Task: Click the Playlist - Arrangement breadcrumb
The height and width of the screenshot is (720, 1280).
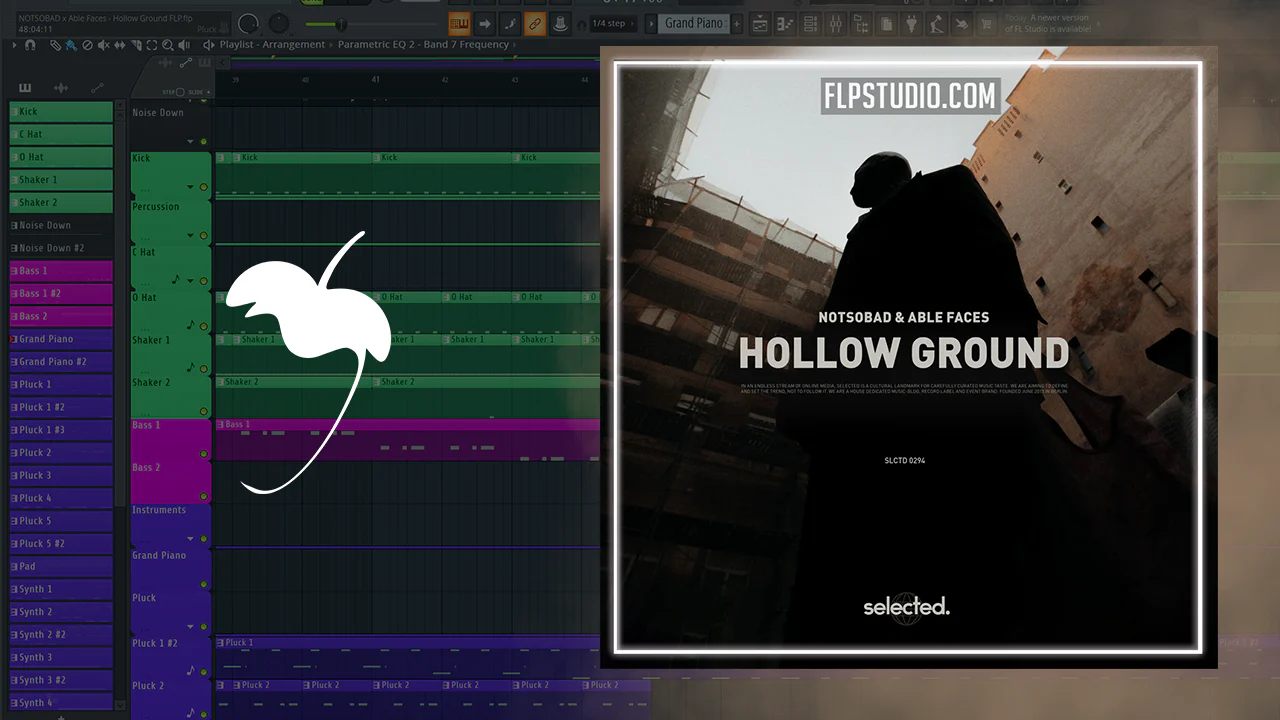Action: tap(272, 45)
